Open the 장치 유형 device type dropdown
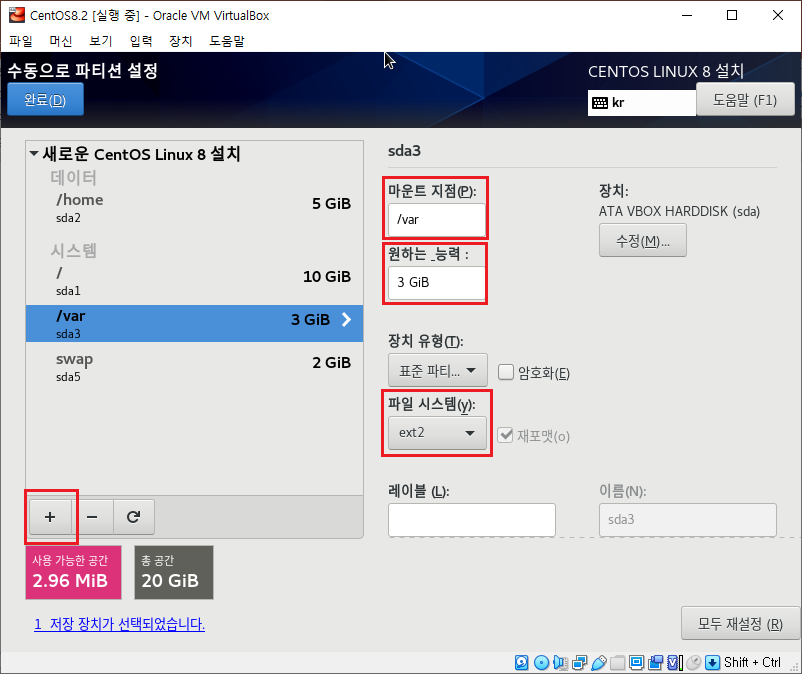The height and width of the screenshot is (674, 802). pos(437,370)
